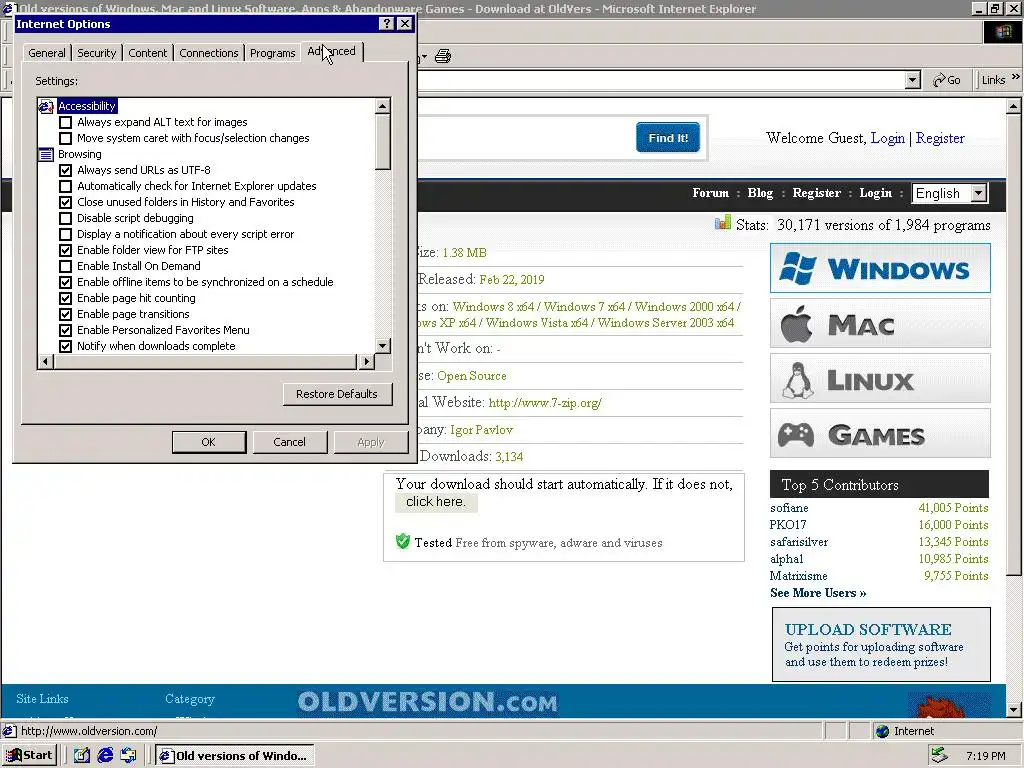Click the Restore Defaults button
The width and height of the screenshot is (1024, 768).
(x=337, y=394)
